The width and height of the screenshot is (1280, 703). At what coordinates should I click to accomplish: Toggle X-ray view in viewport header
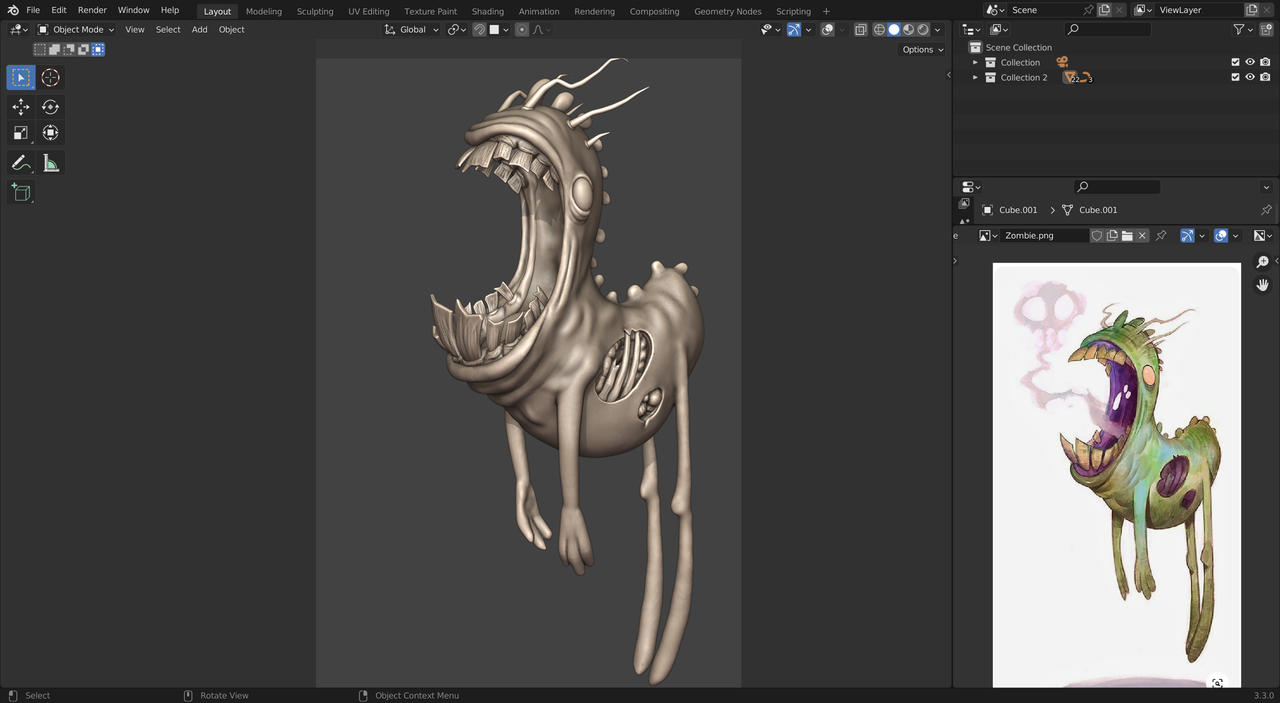[x=860, y=30]
